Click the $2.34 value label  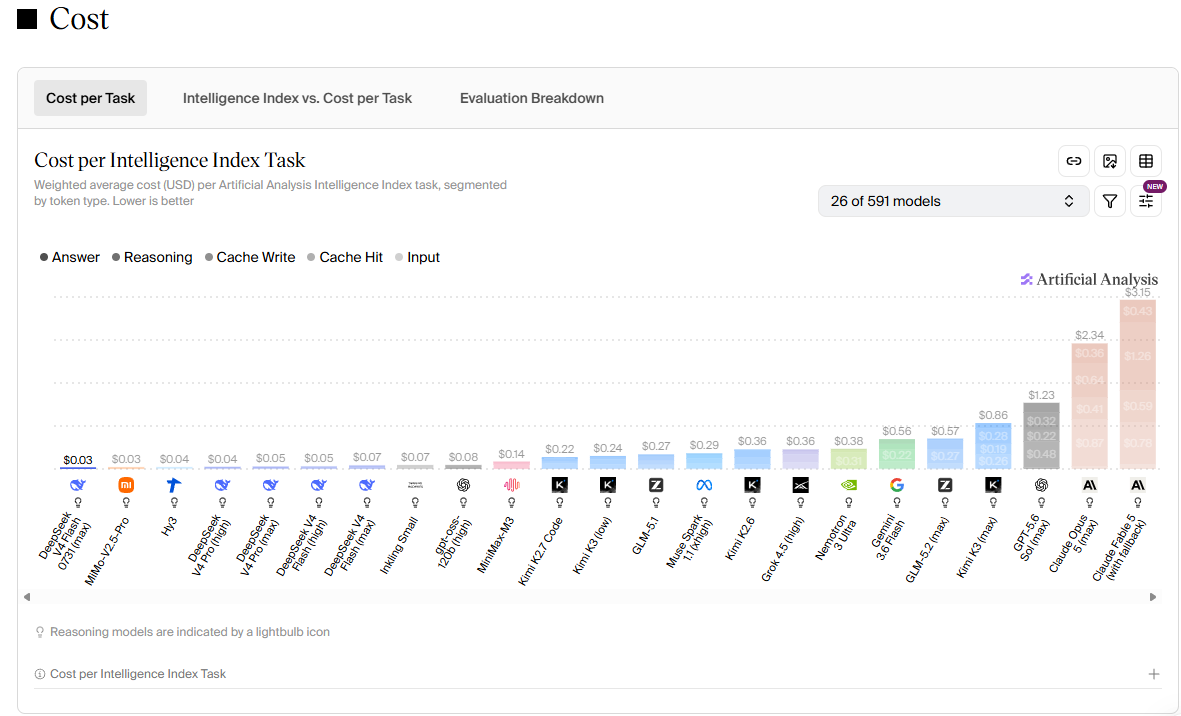pos(1090,335)
